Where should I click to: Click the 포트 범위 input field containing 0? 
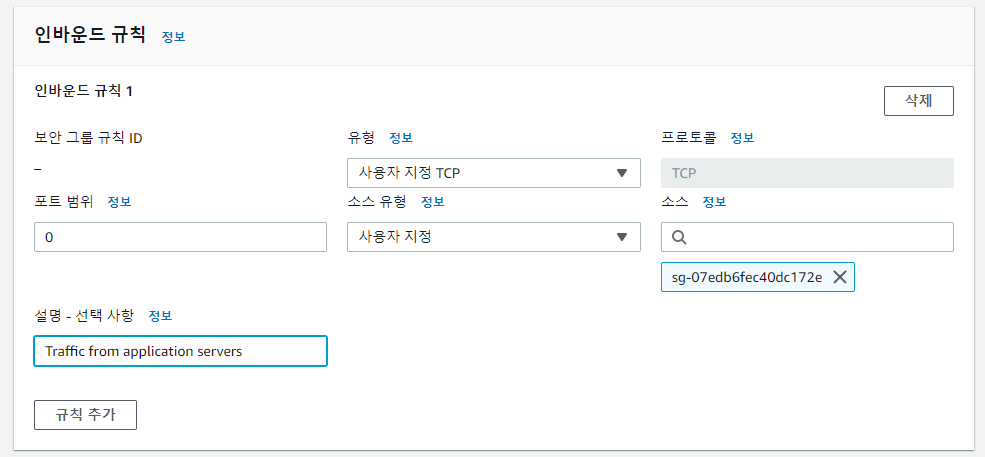tap(180, 237)
